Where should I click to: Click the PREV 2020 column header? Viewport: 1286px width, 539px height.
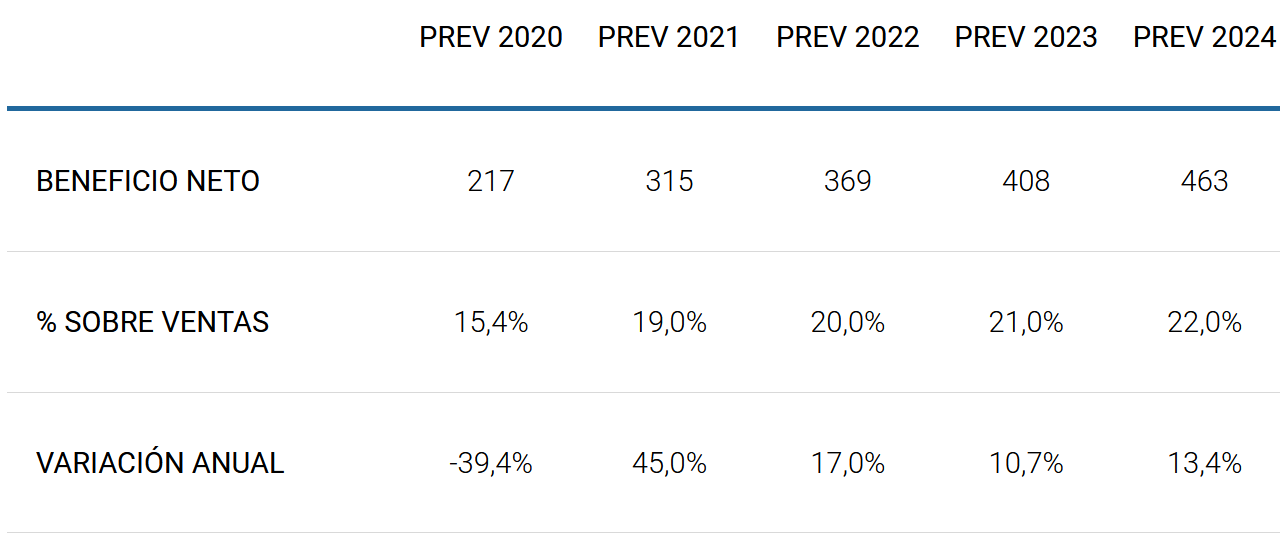tap(491, 38)
